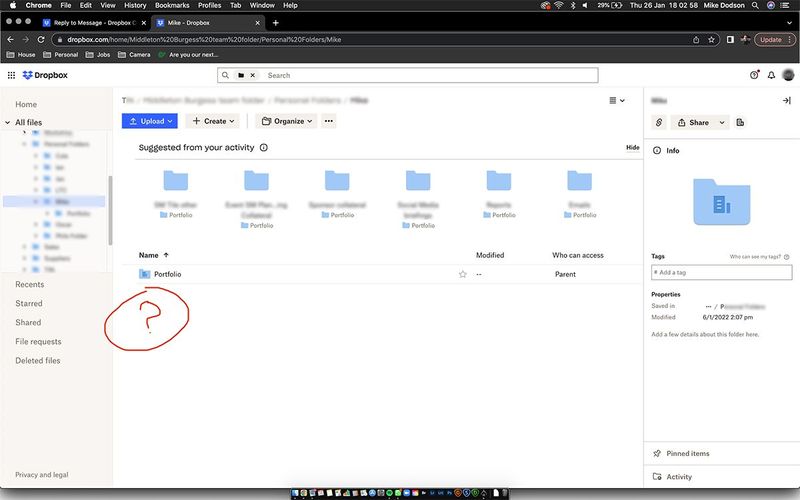Remove the folder filter in search box
The height and width of the screenshot is (500, 800).
[253, 75]
